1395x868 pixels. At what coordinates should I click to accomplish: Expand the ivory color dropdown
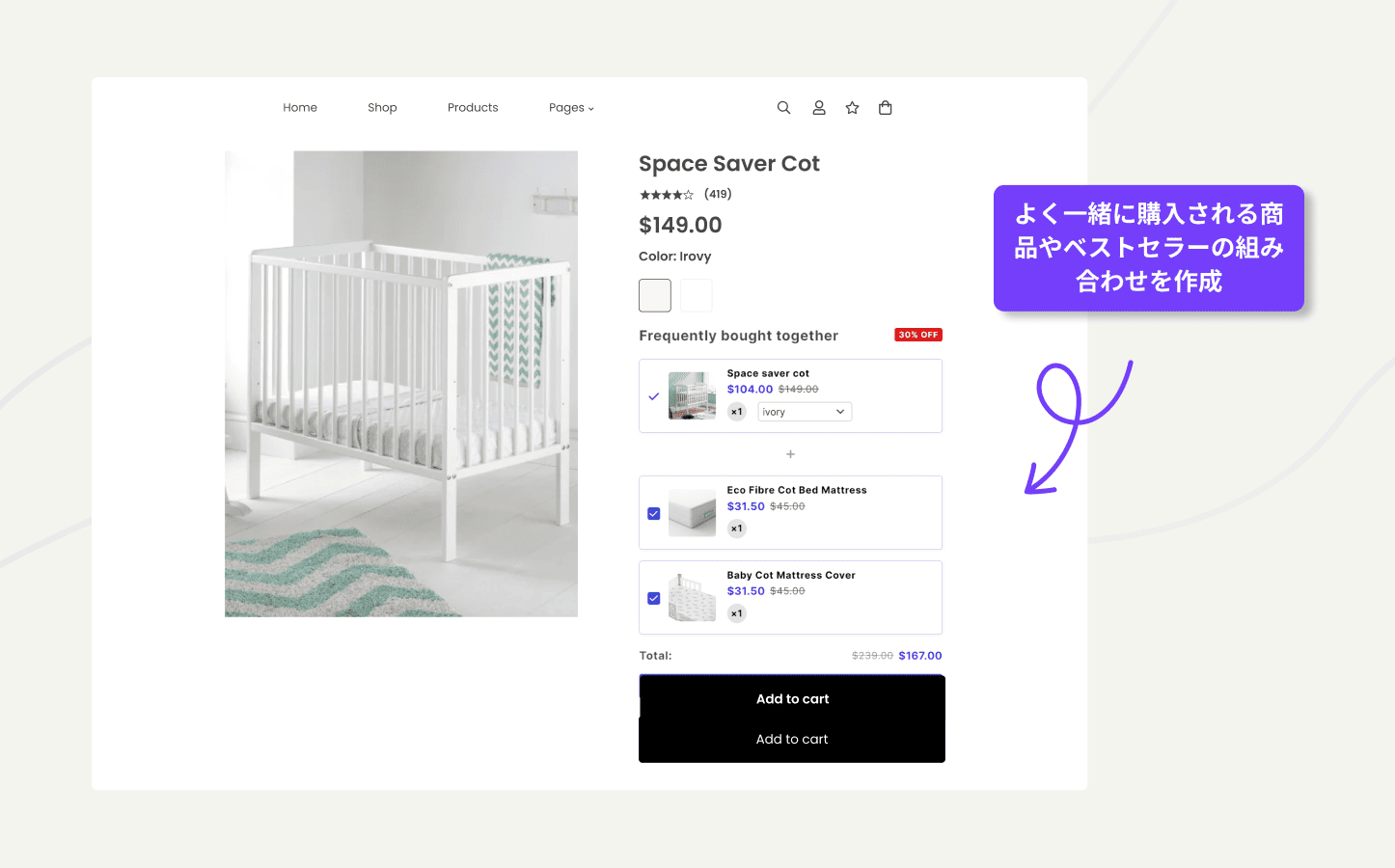[x=805, y=412]
